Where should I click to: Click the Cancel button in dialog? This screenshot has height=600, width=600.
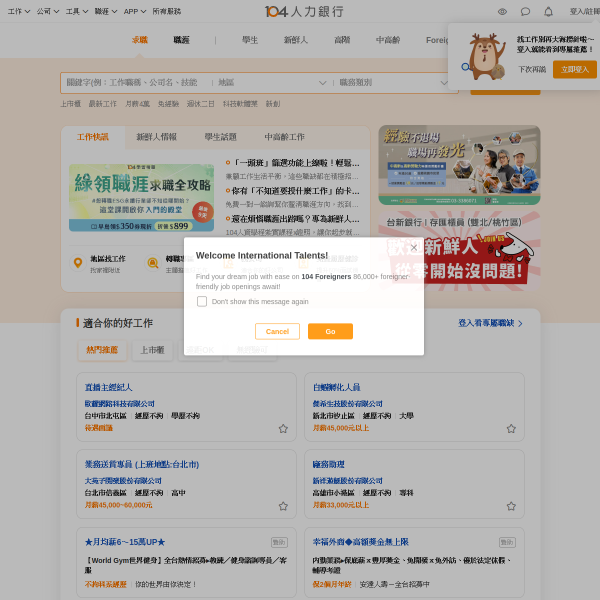(277, 331)
